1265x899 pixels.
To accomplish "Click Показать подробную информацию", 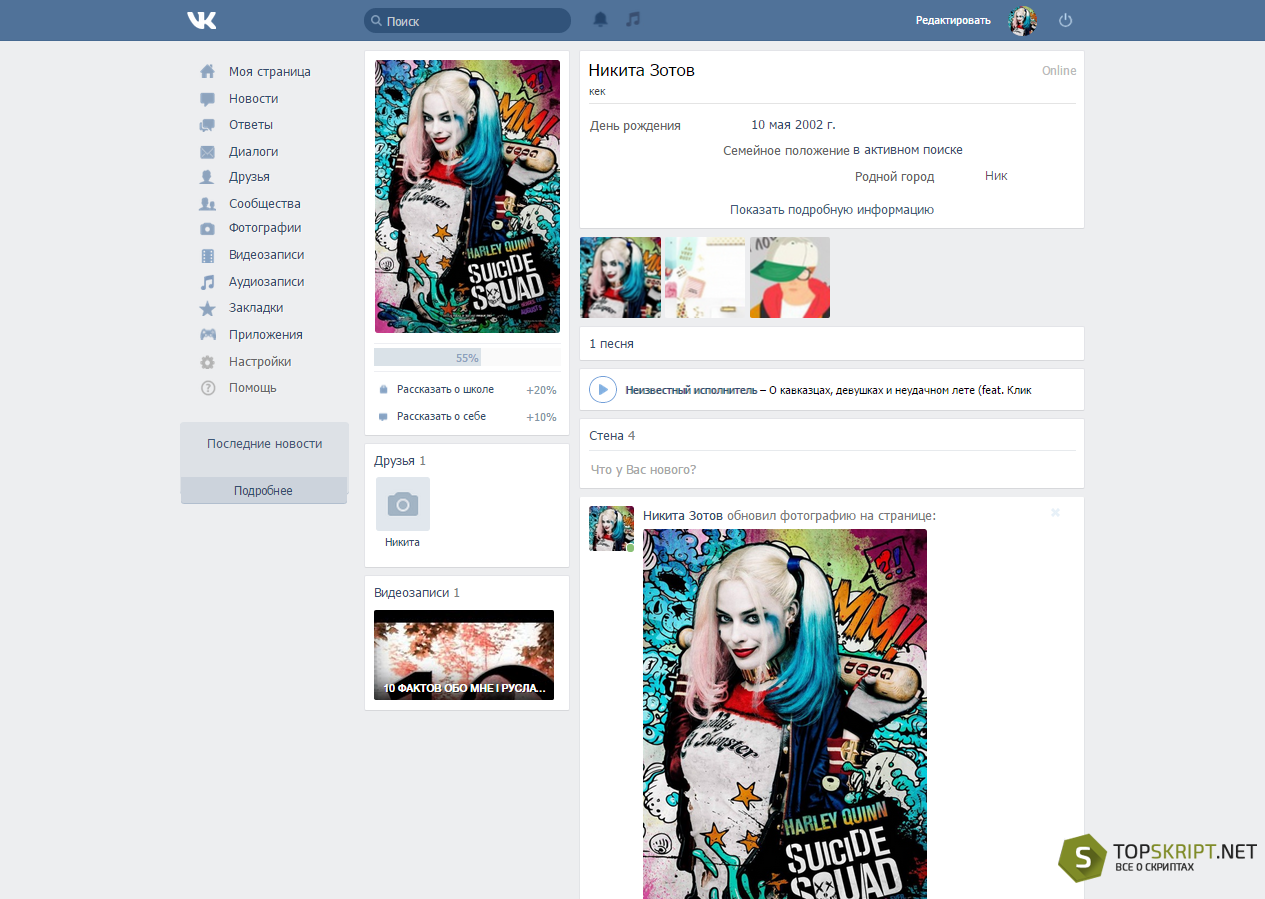I will click(x=832, y=210).
